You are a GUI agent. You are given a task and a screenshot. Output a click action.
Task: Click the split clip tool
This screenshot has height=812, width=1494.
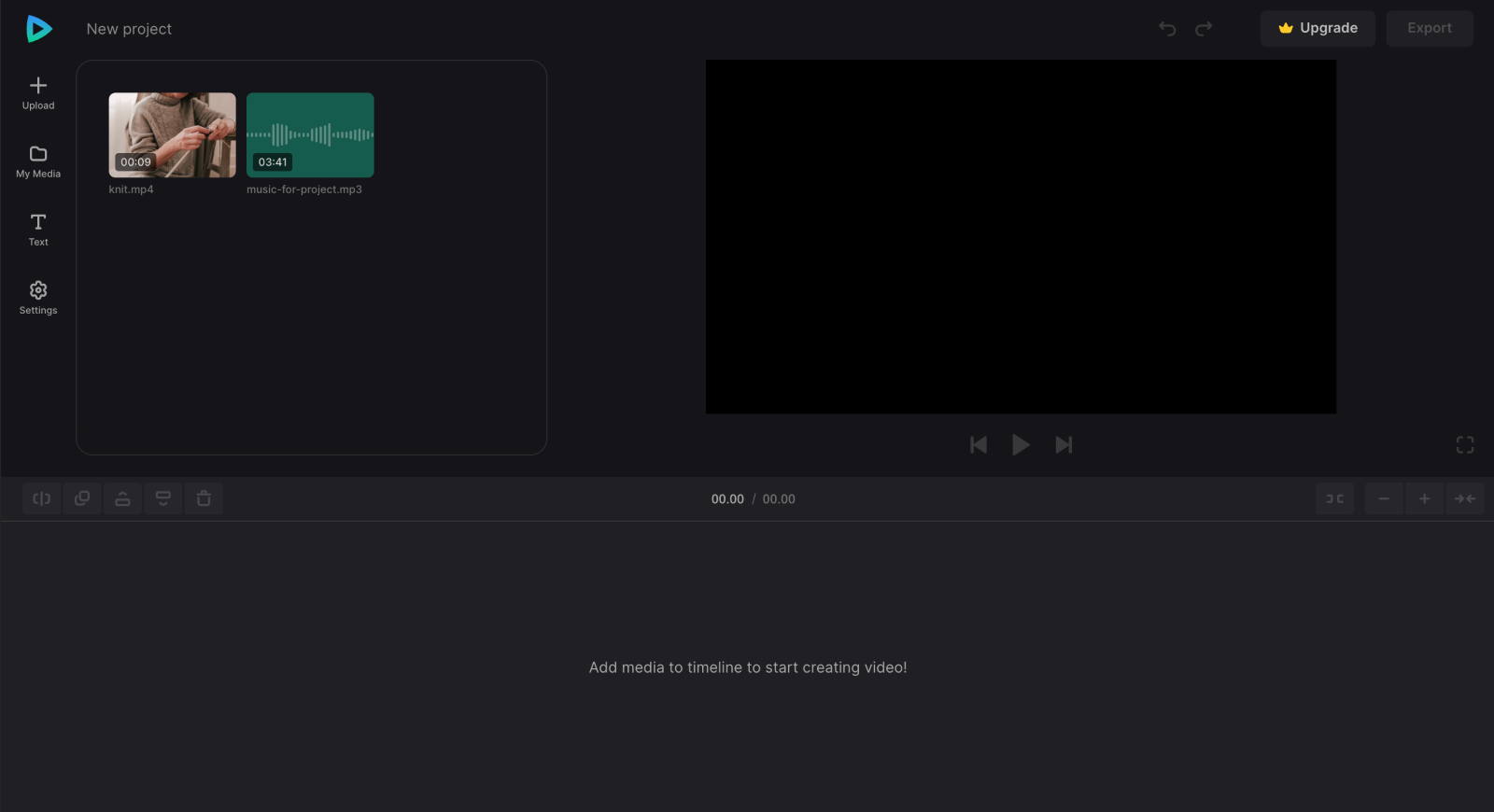click(x=42, y=498)
